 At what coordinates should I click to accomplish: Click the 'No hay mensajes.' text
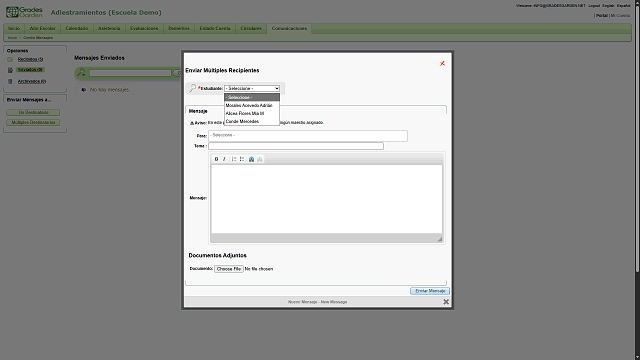point(109,90)
